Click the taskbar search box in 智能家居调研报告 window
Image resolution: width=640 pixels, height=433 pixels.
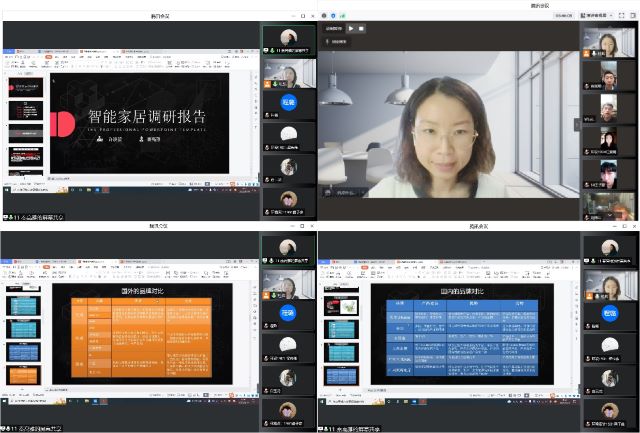[39, 190]
